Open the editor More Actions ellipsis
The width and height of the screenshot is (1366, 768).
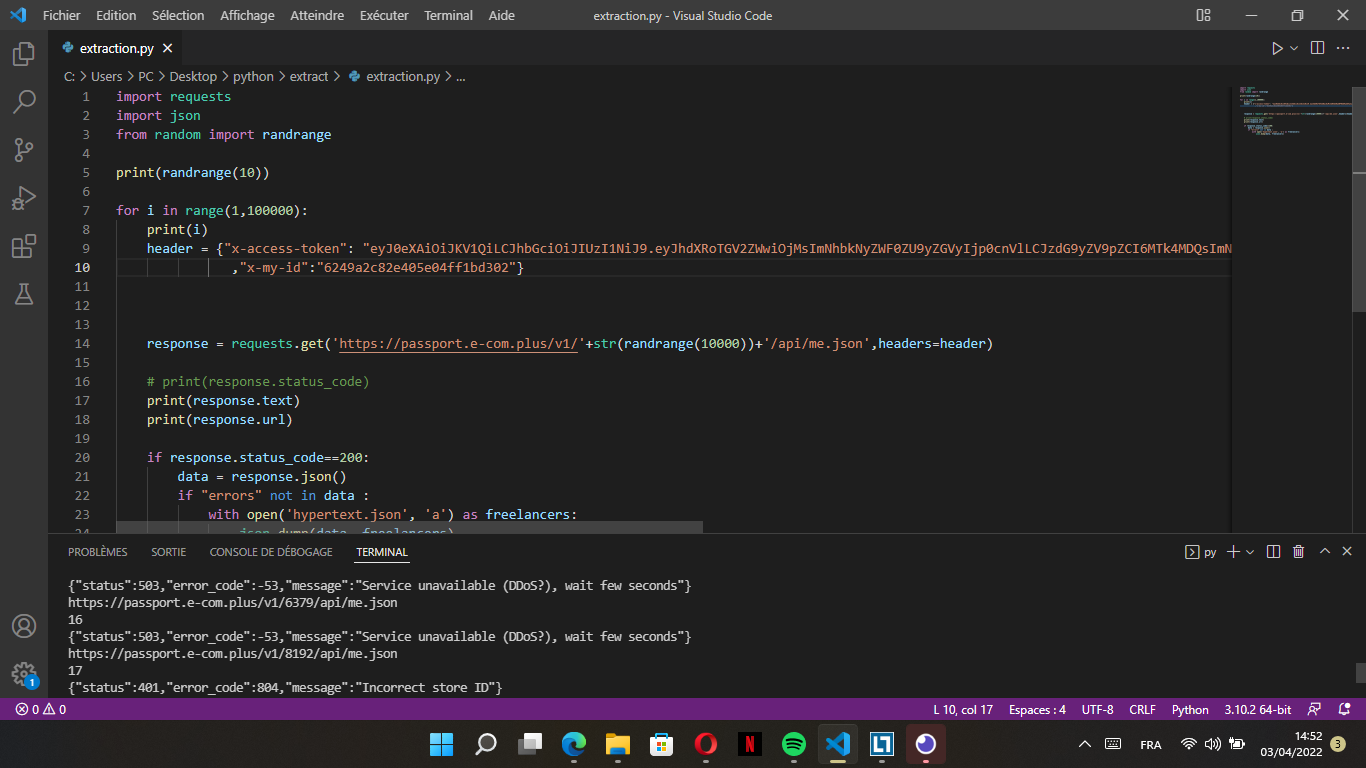point(1344,48)
